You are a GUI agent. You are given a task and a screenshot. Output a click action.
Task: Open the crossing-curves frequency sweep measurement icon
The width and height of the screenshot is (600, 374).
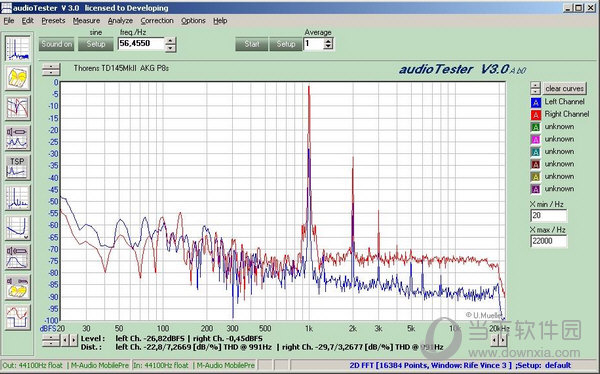click(17, 108)
